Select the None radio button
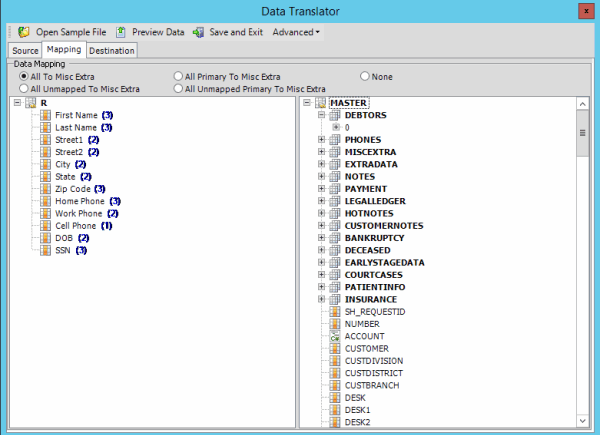This screenshot has height=435, width=600. pyautogui.click(x=364, y=76)
